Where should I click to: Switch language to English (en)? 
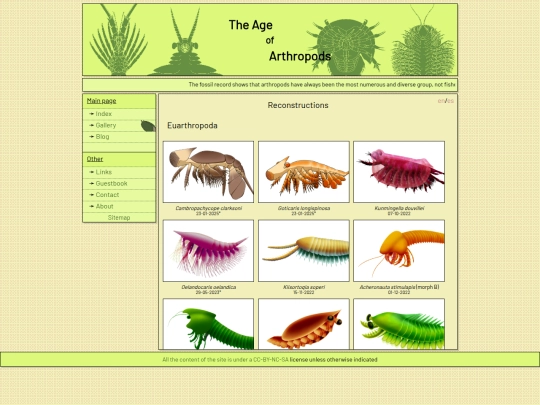tap(441, 101)
